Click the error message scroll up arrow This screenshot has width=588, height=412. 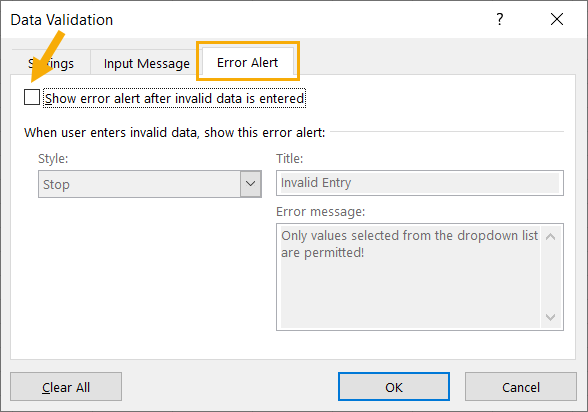(550, 237)
